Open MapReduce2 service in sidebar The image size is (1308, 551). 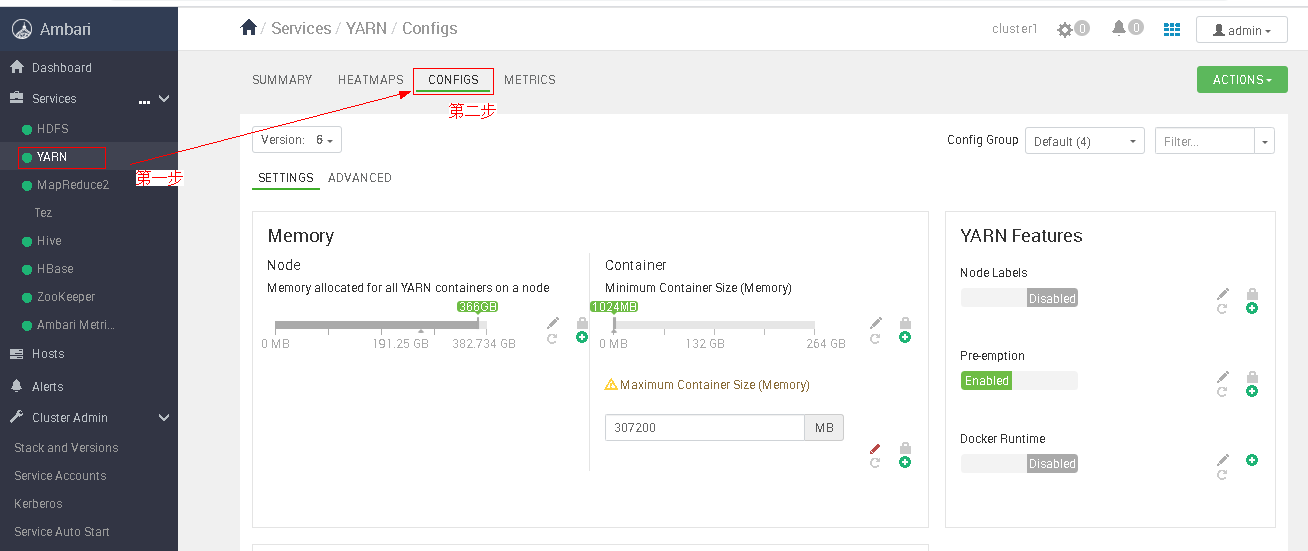click(x=73, y=185)
